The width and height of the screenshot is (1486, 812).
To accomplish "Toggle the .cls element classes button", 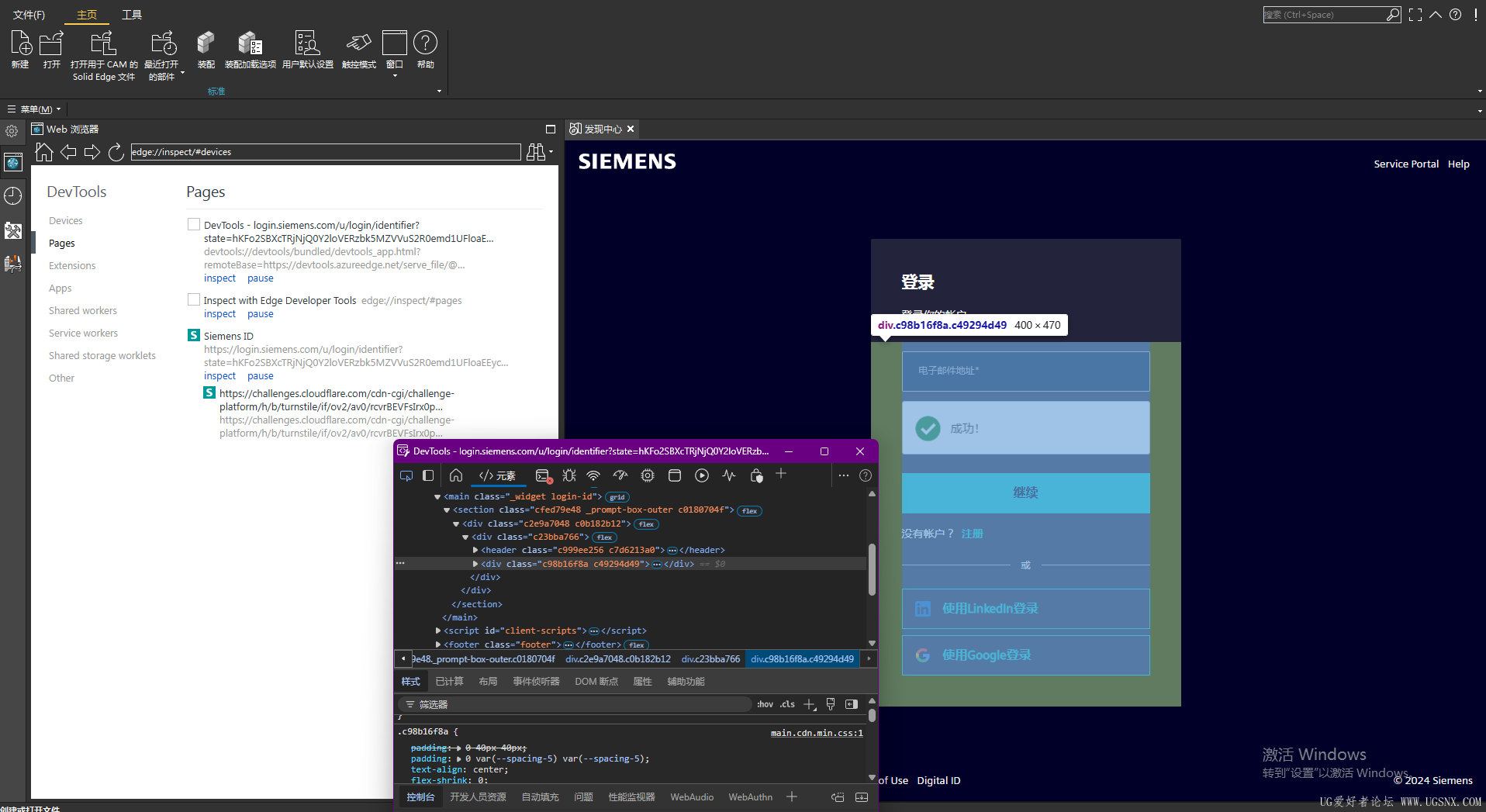I will pyautogui.click(x=788, y=704).
